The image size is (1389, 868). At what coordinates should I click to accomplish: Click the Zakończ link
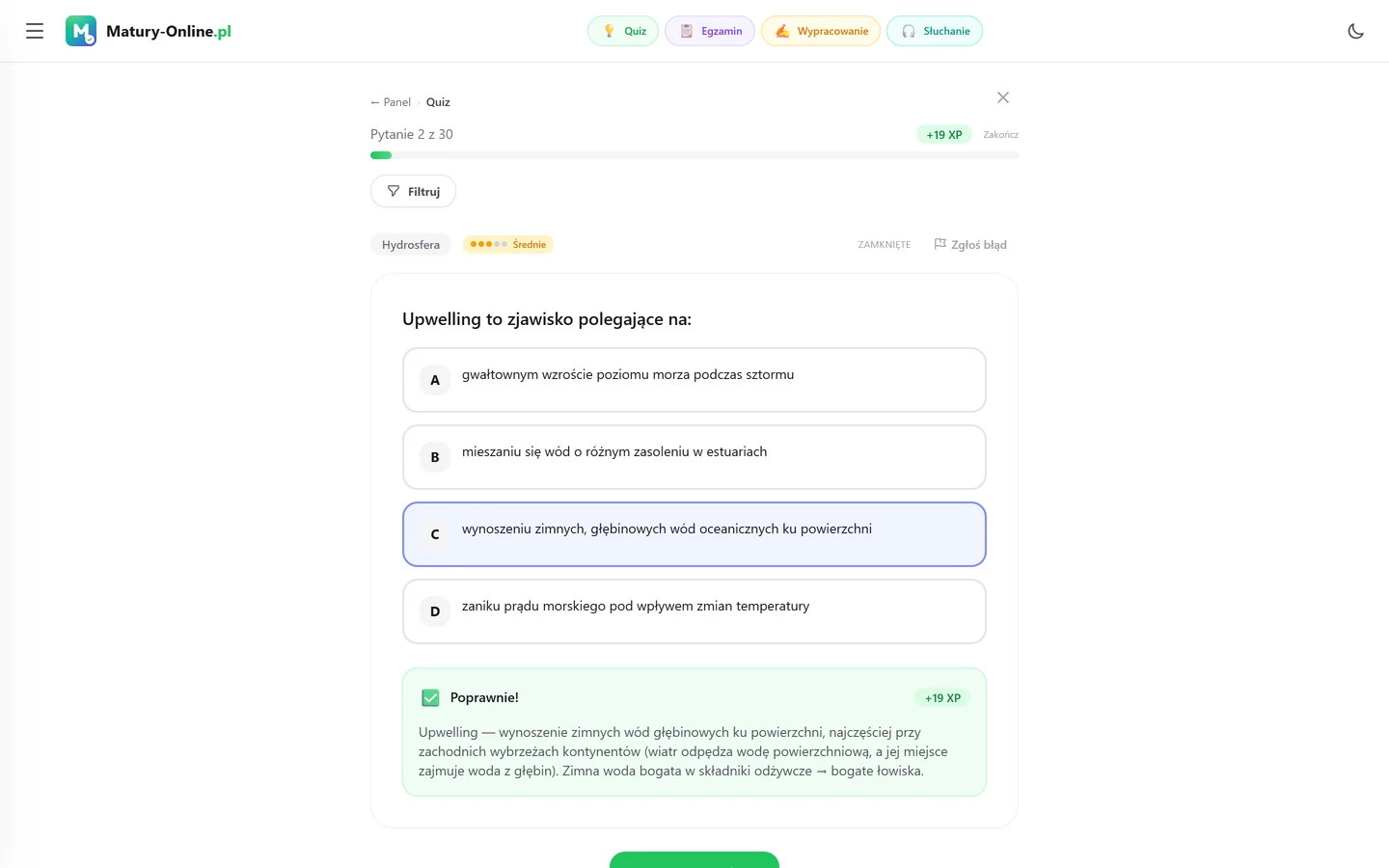(1000, 135)
